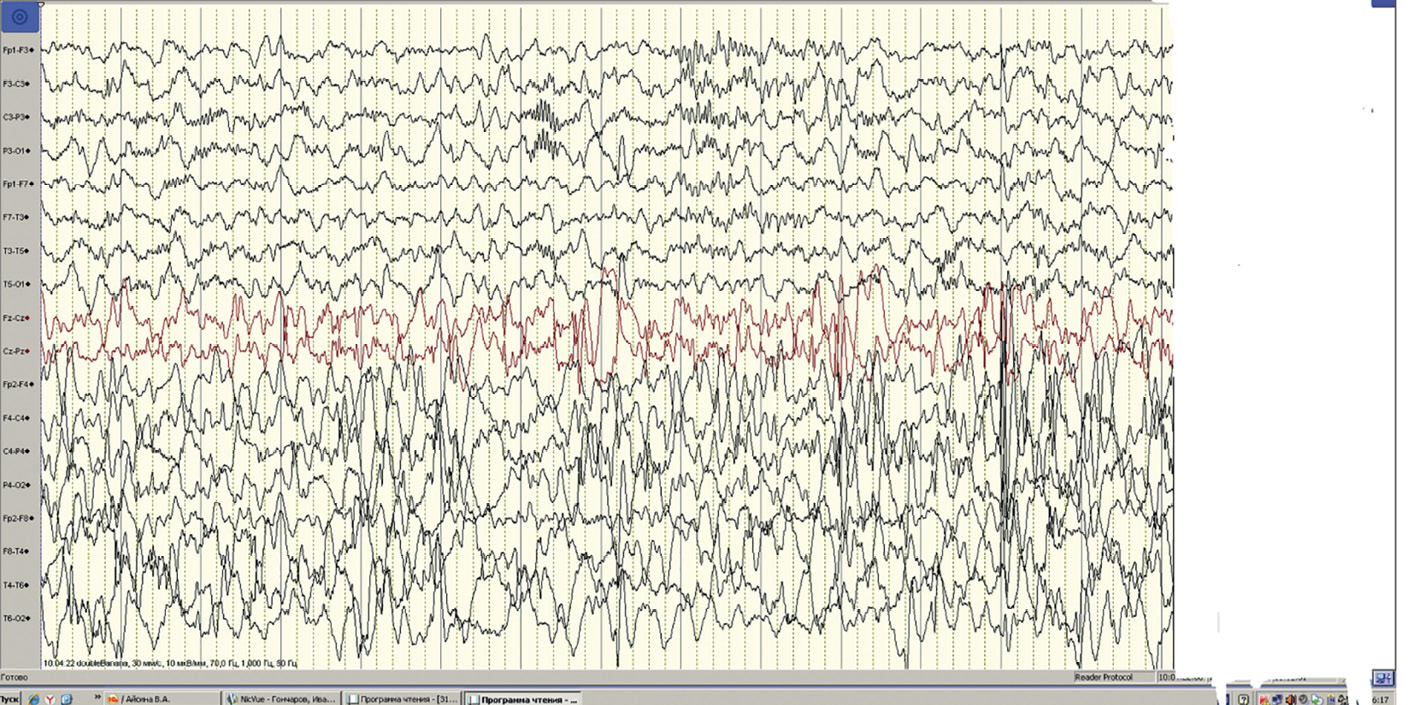The width and height of the screenshot is (1413, 705).
Task: Click the Kaspersky antivirus tray icon
Action: (x=1265, y=699)
